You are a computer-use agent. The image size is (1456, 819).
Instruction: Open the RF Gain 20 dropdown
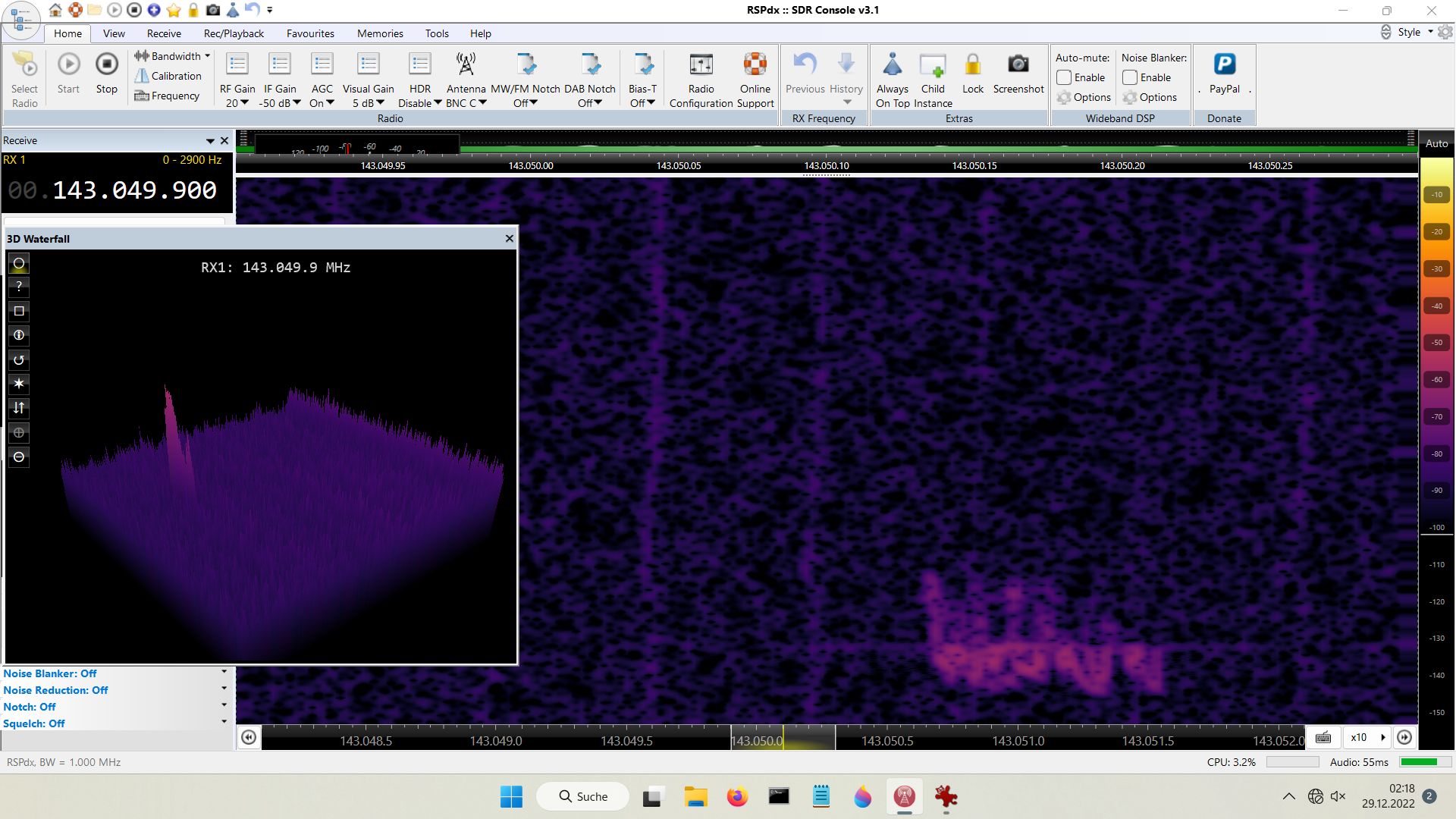[237, 103]
